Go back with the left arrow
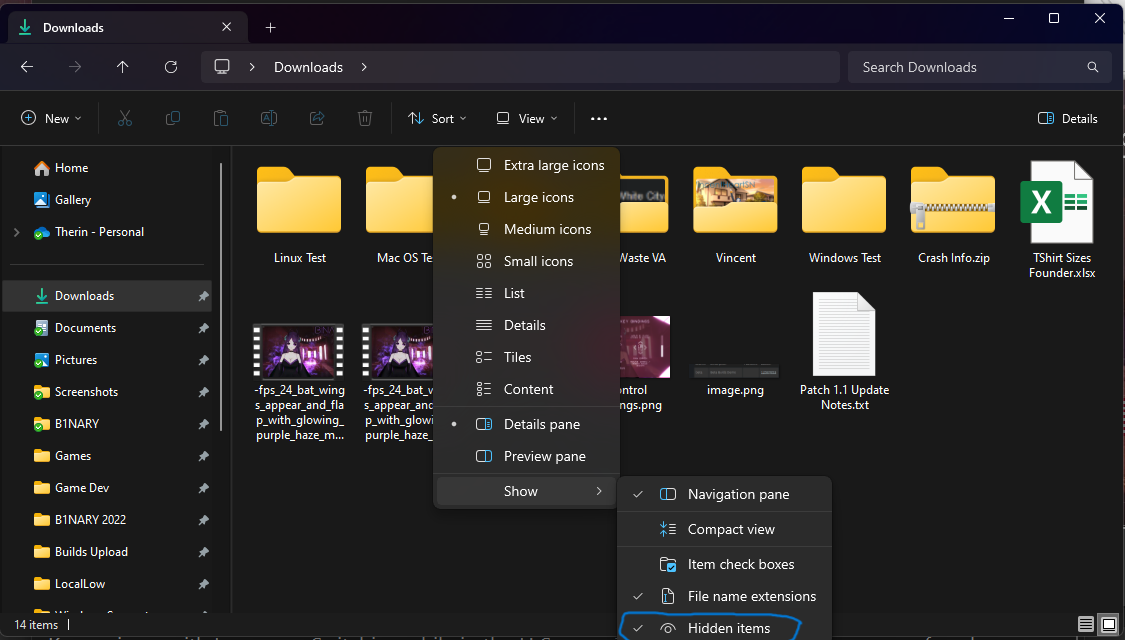 pyautogui.click(x=27, y=67)
